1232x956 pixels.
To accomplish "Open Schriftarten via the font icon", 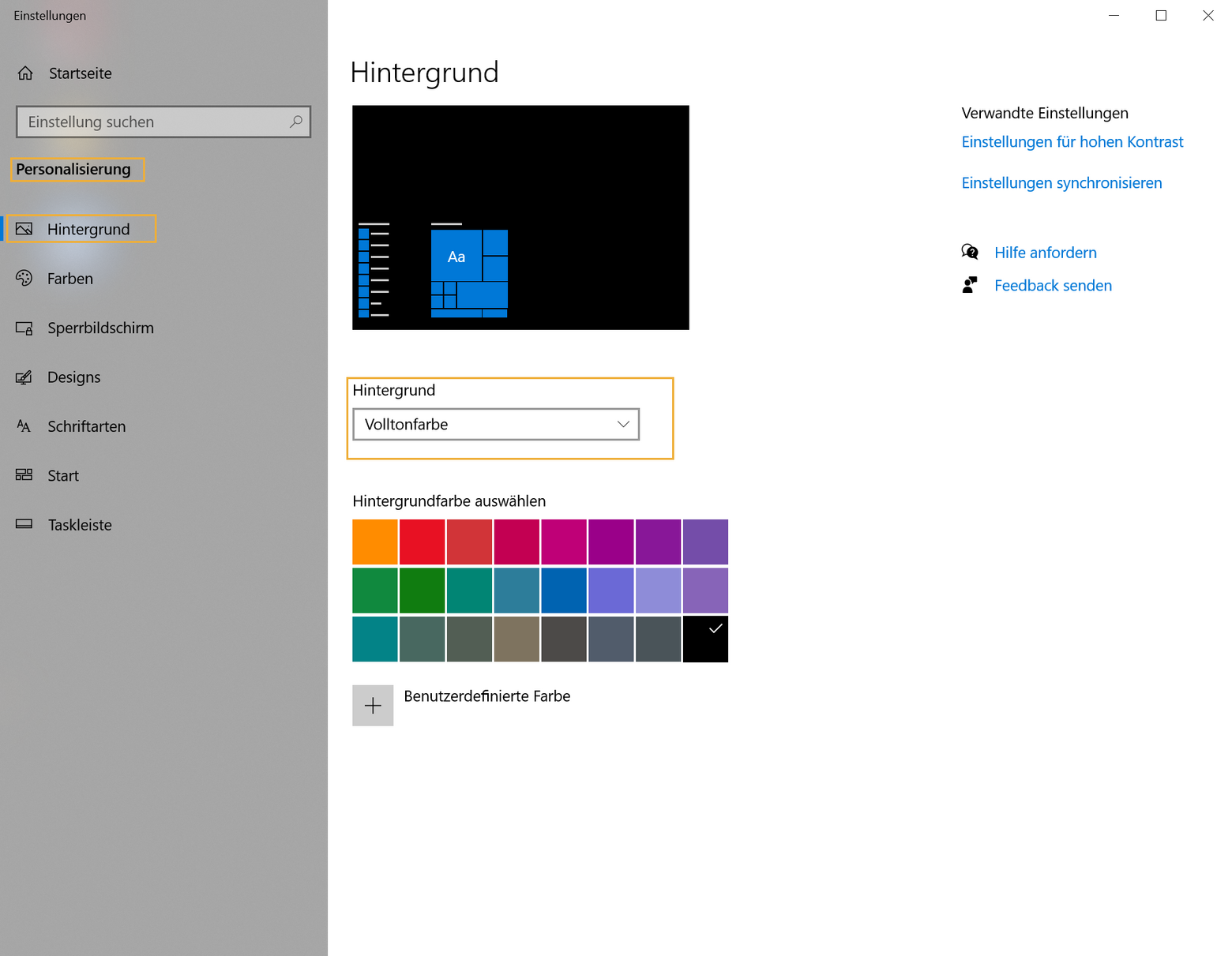I will click(x=24, y=426).
